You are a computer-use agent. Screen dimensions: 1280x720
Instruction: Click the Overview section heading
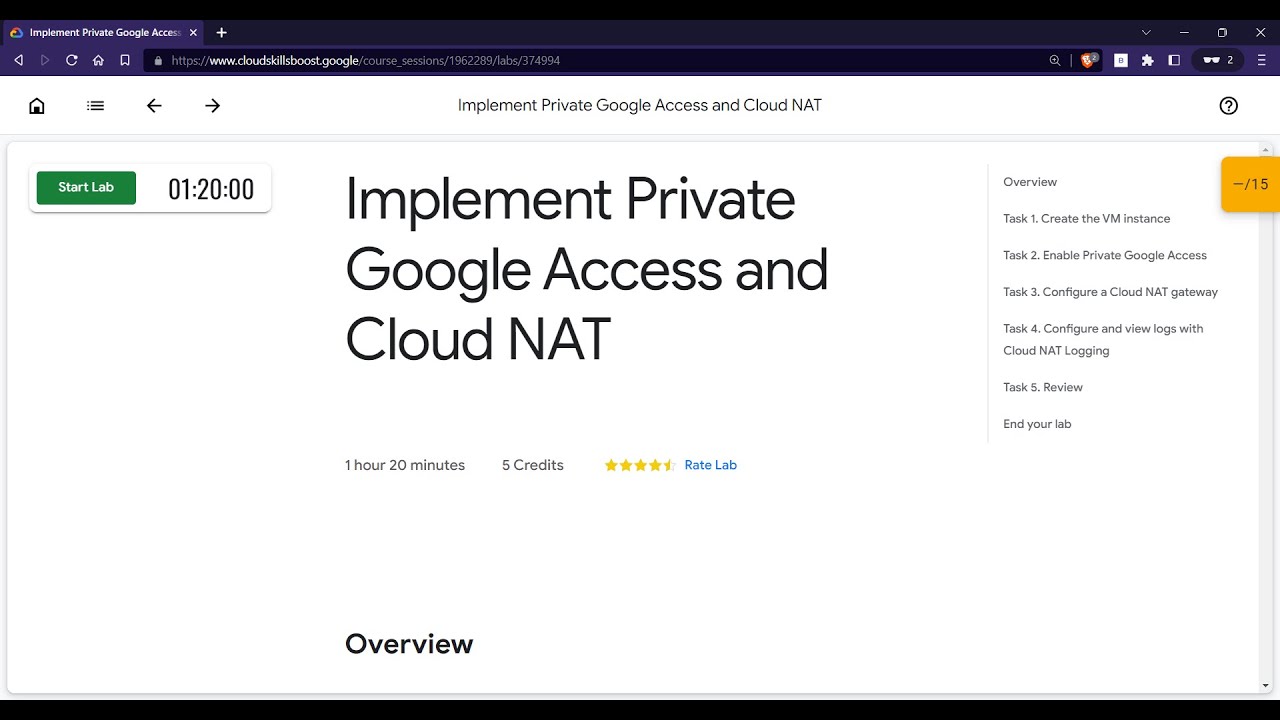click(x=409, y=644)
